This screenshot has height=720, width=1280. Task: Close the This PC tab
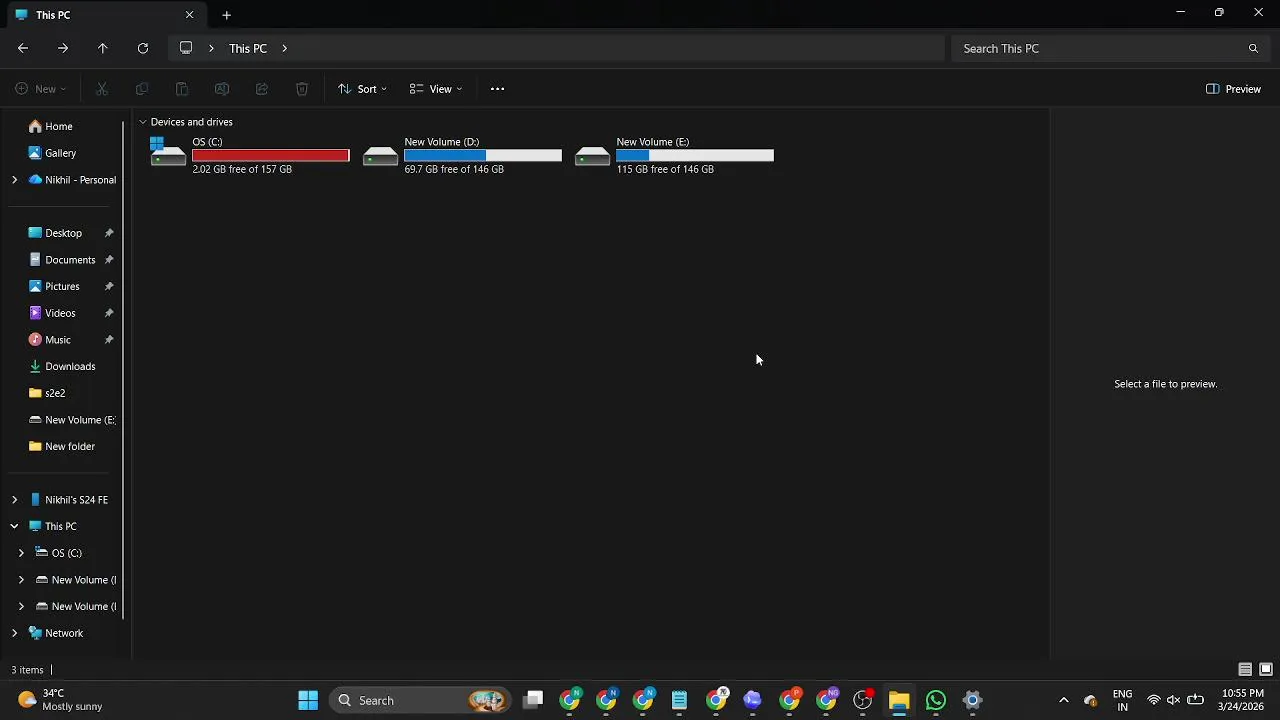189,15
